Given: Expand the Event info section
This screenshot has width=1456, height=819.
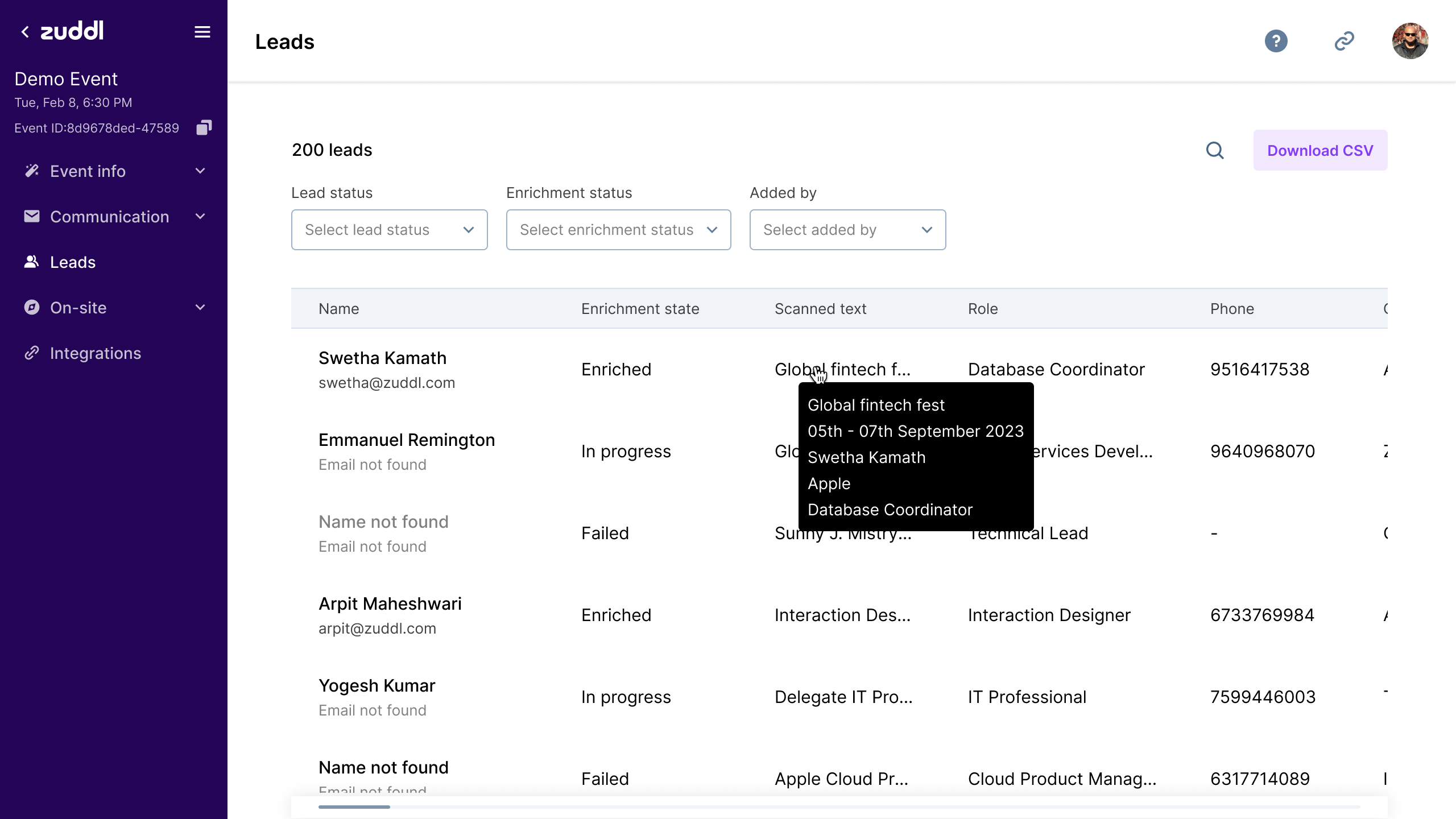Looking at the screenshot, I should point(200,171).
